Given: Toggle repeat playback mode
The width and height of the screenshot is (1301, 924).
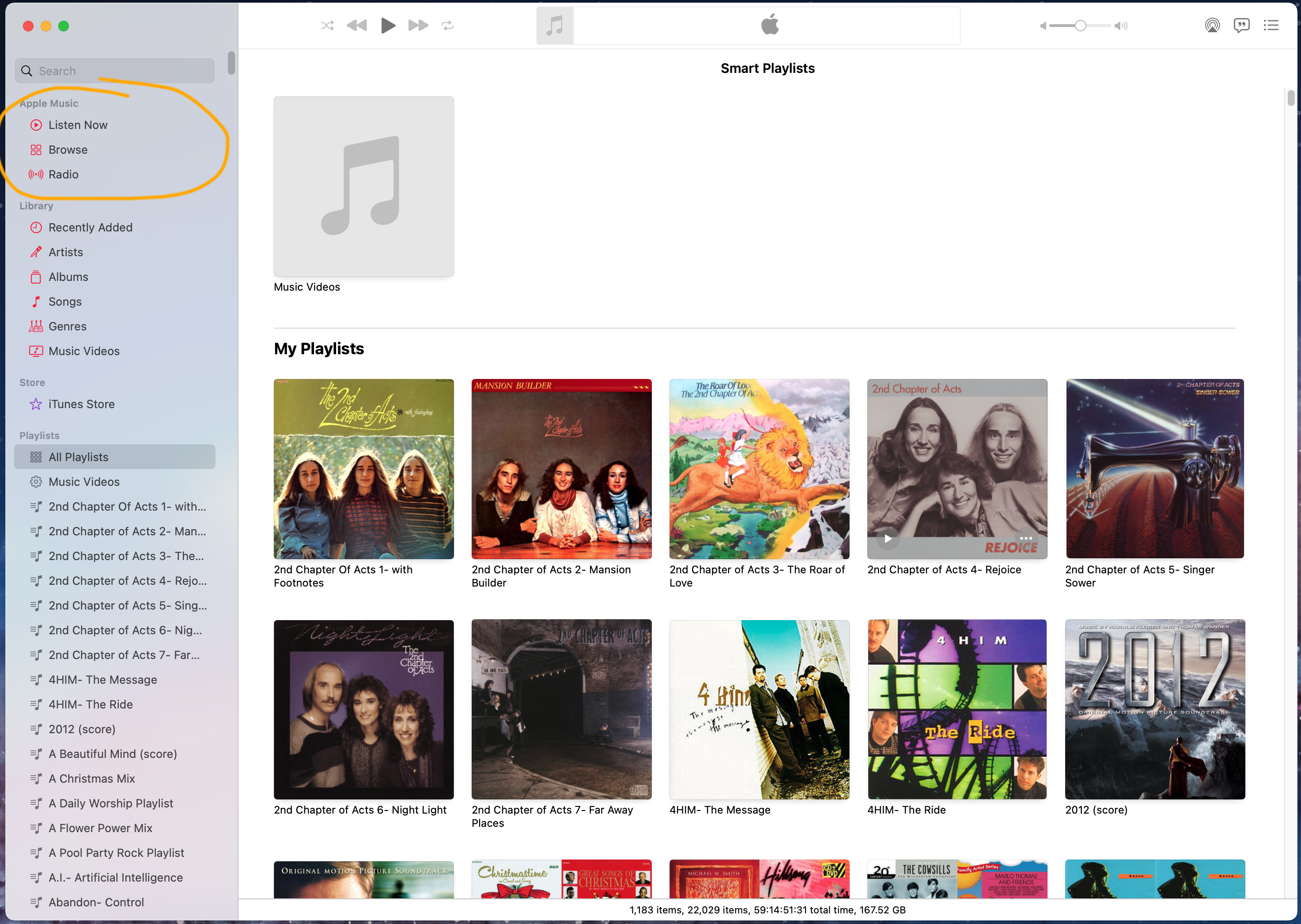Looking at the screenshot, I should click(448, 26).
